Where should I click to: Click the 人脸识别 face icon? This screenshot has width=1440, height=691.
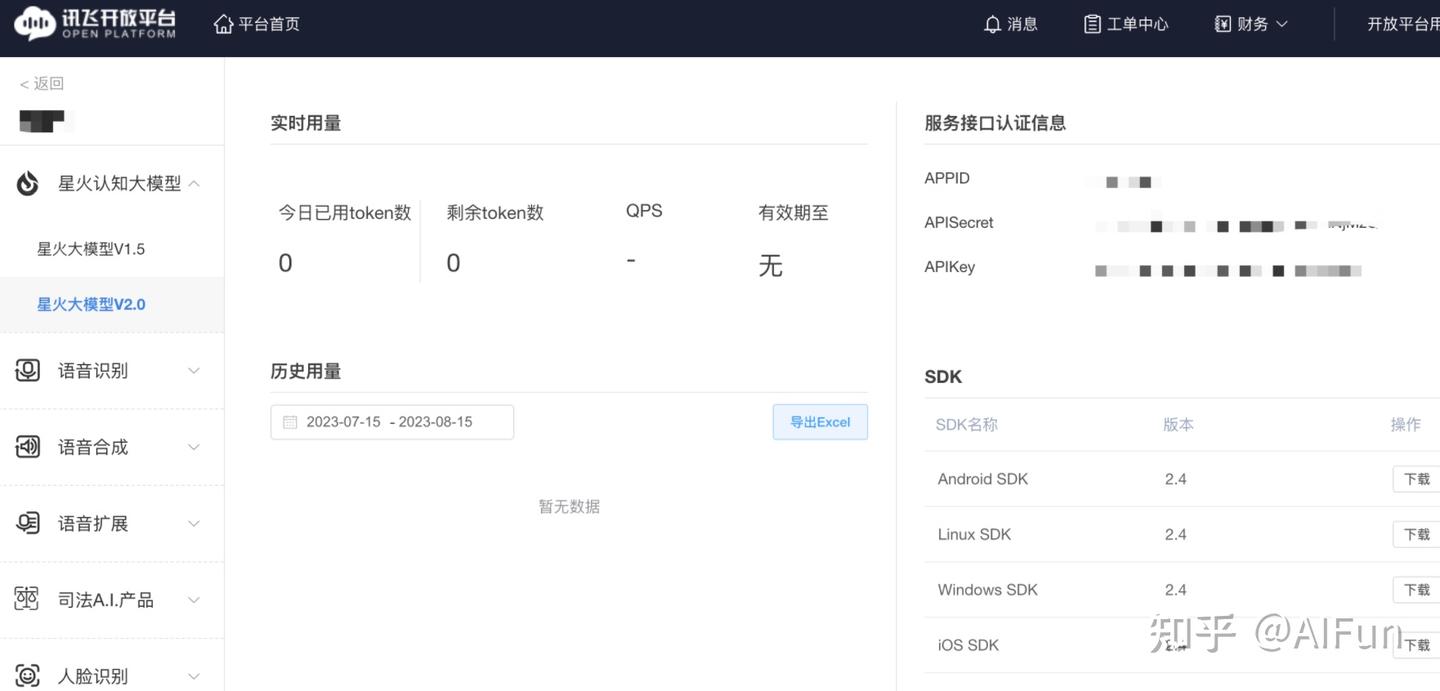click(x=27, y=676)
